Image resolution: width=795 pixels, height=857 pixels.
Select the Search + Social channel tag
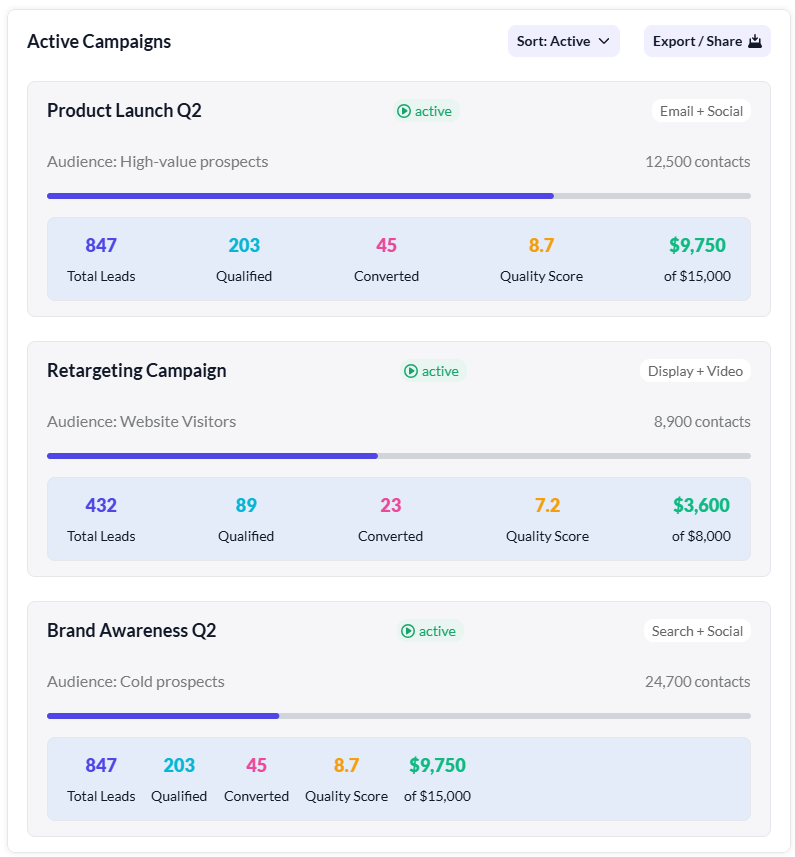(697, 631)
